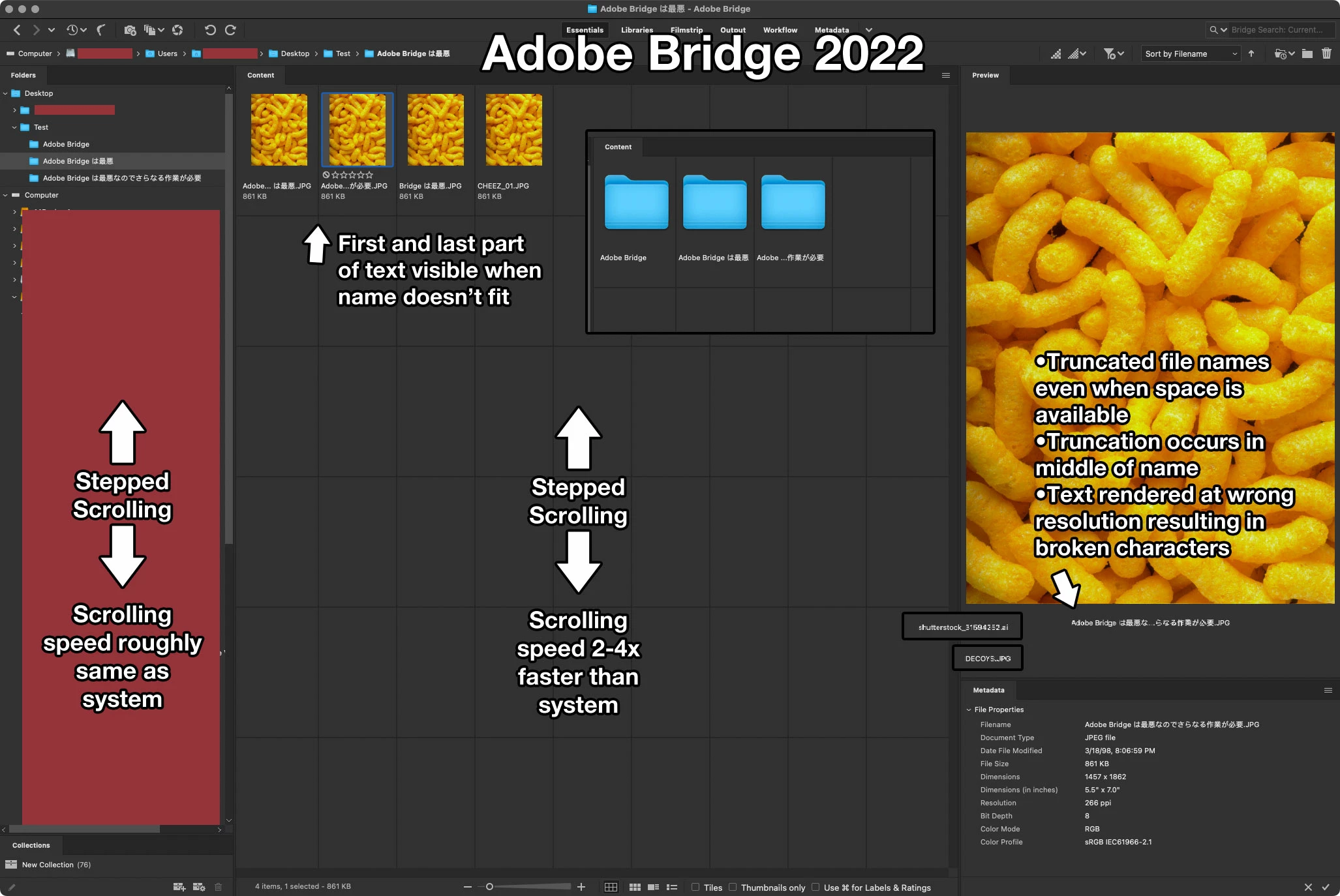Open the Libraries workspace tab
The width and height of the screenshot is (1340, 896).
(x=637, y=30)
